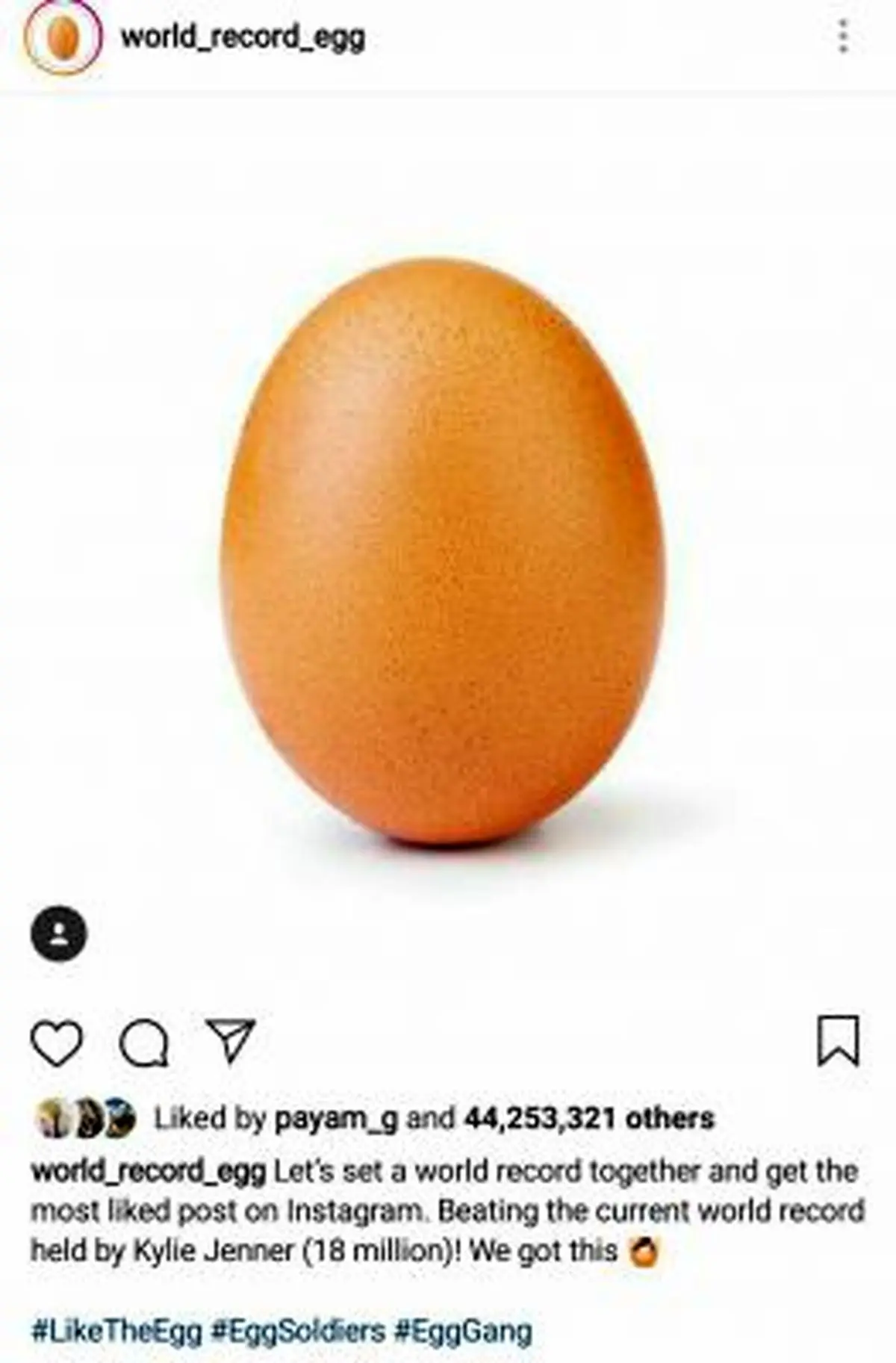This screenshot has width=896, height=1363.
Task: Tap the tagged people icon on photo
Action: coord(59,934)
